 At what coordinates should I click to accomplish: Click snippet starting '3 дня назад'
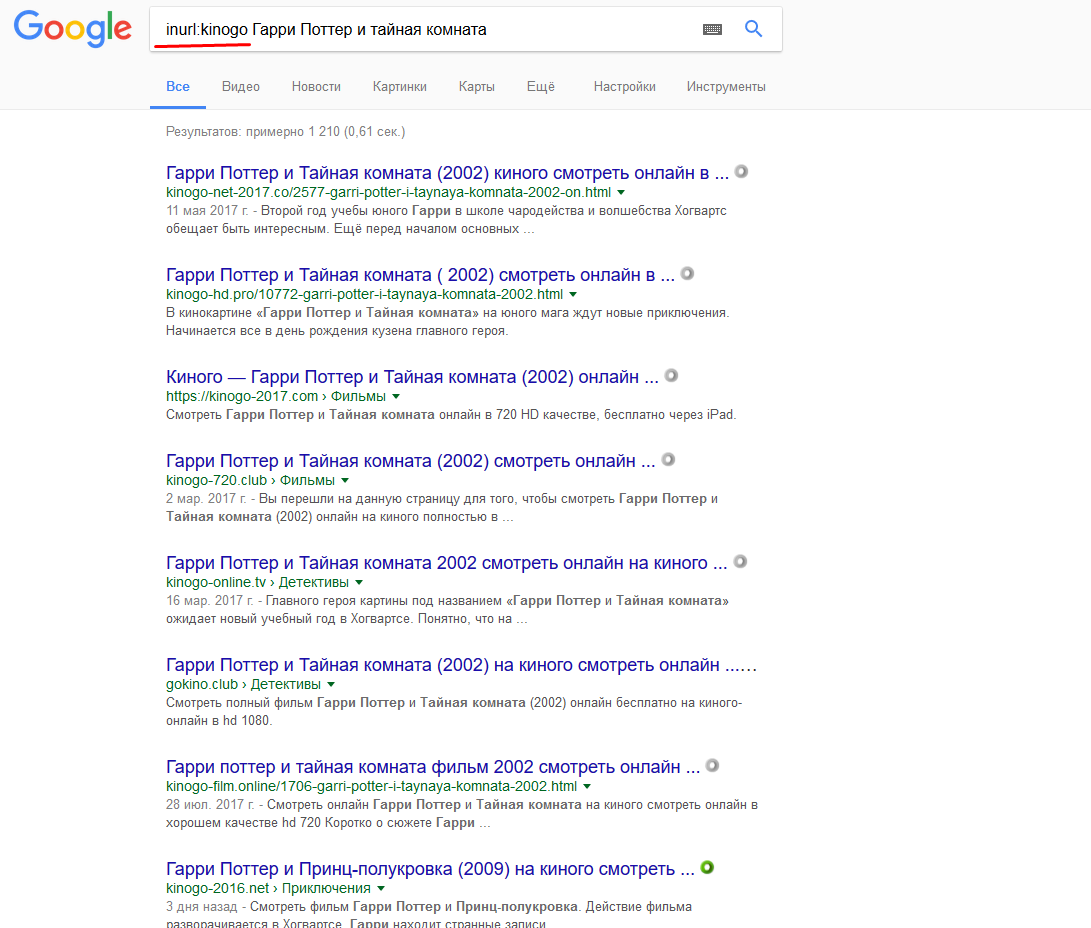[429, 915]
